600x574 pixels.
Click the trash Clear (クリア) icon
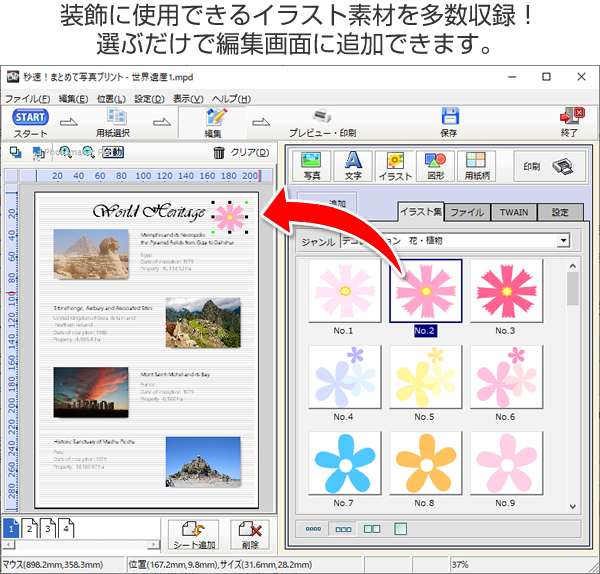click(220, 153)
